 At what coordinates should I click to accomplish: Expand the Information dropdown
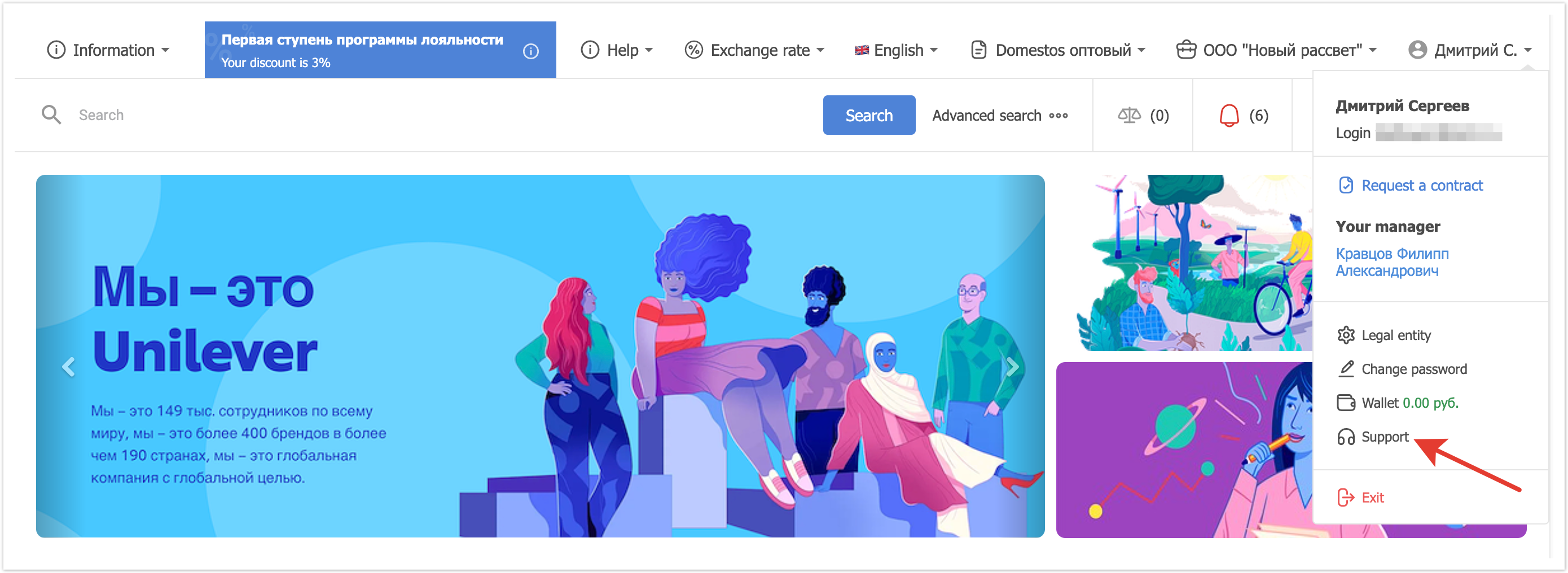coord(108,50)
